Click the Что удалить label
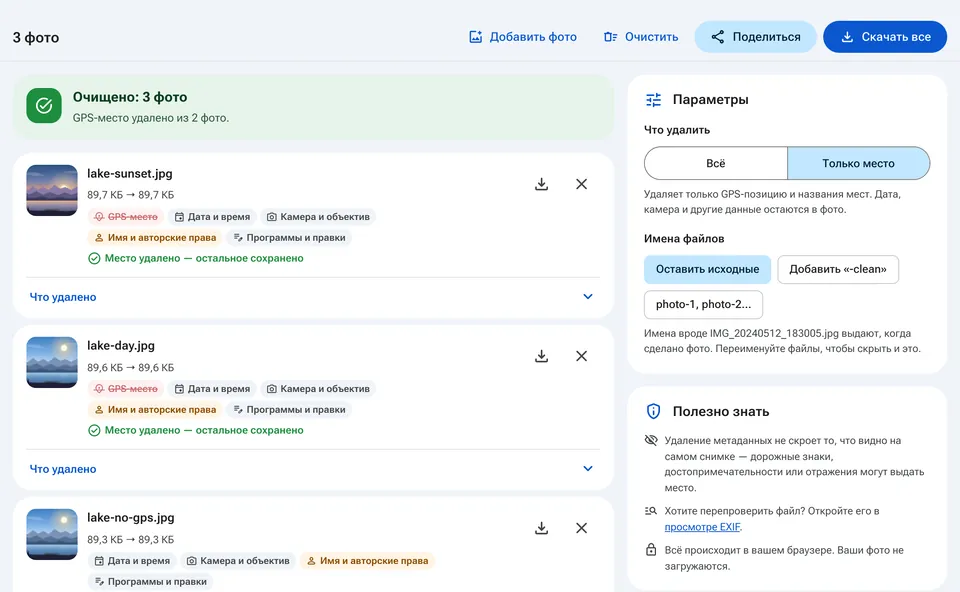 [x=677, y=130]
